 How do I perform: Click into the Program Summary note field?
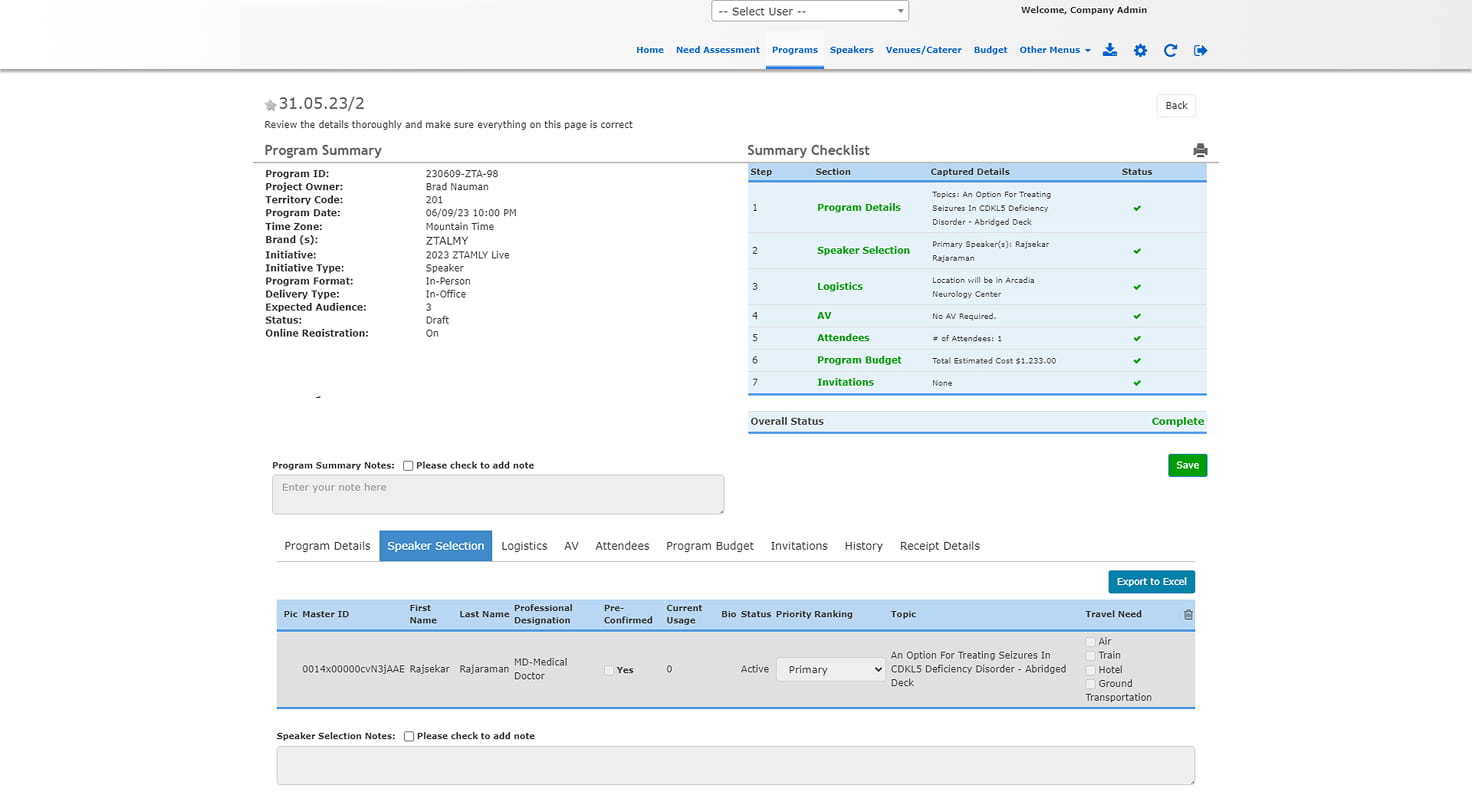coord(498,494)
